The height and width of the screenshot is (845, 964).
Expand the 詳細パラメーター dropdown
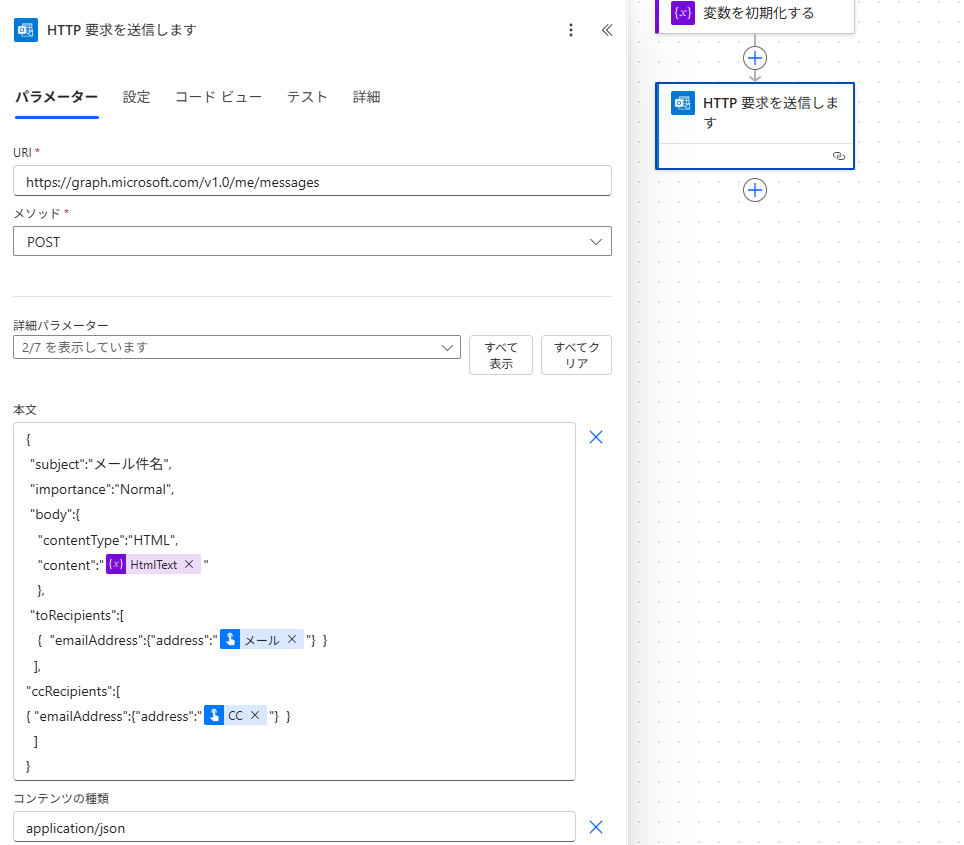(x=446, y=347)
